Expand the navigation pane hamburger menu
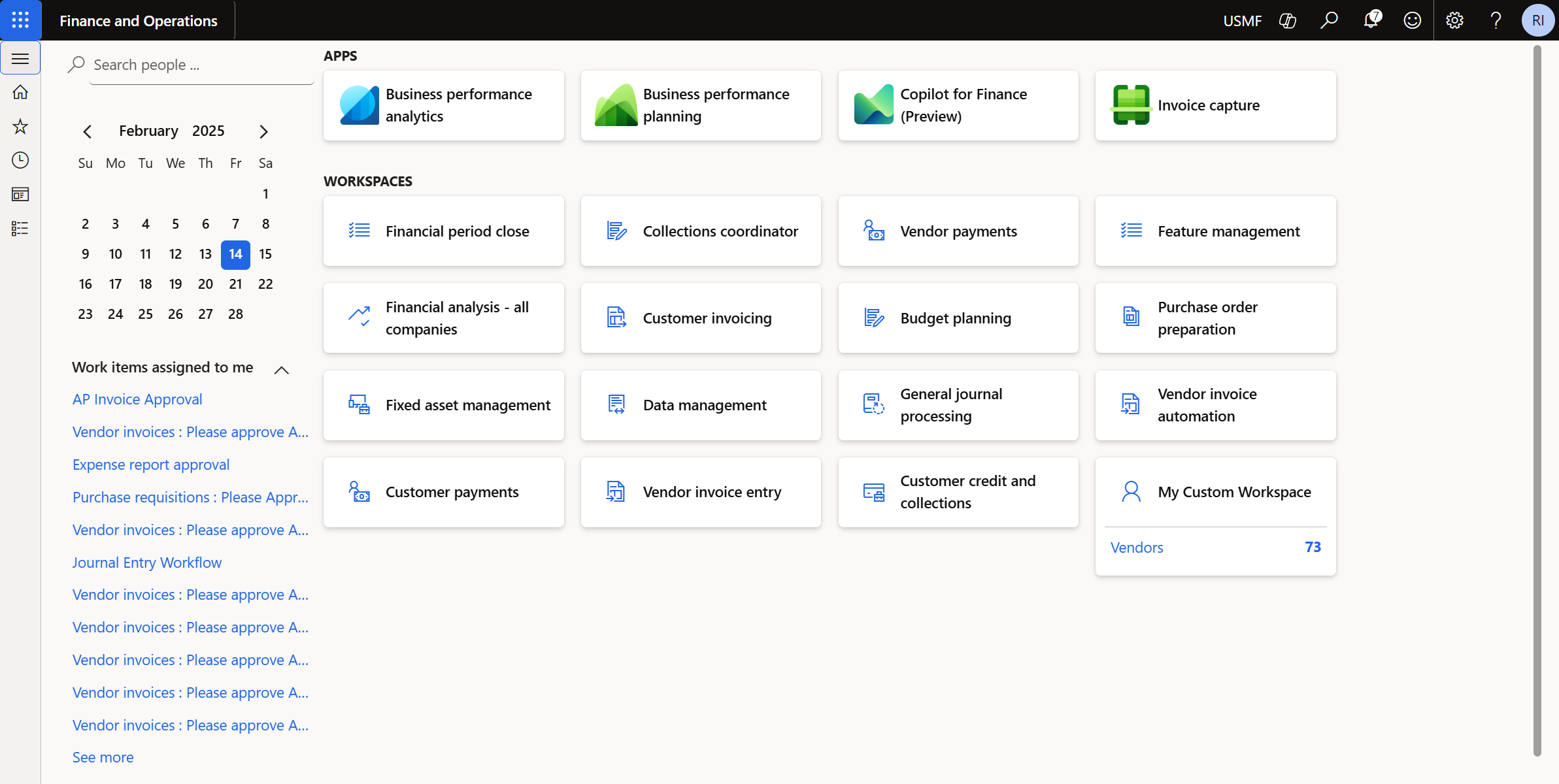The width and height of the screenshot is (1559, 784). tap(20, 59)
